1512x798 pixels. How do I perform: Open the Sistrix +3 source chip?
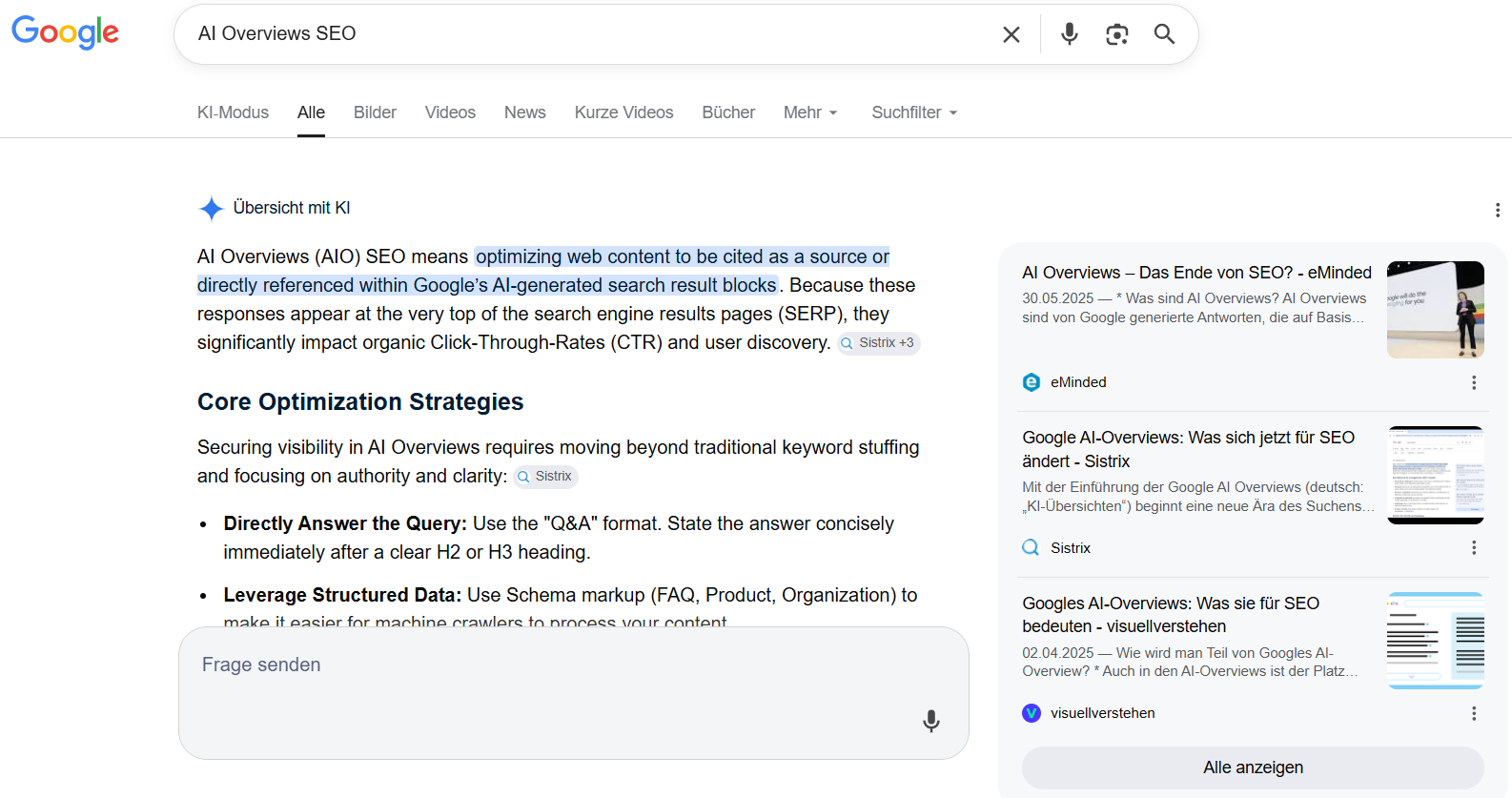[x=878, y=343]
